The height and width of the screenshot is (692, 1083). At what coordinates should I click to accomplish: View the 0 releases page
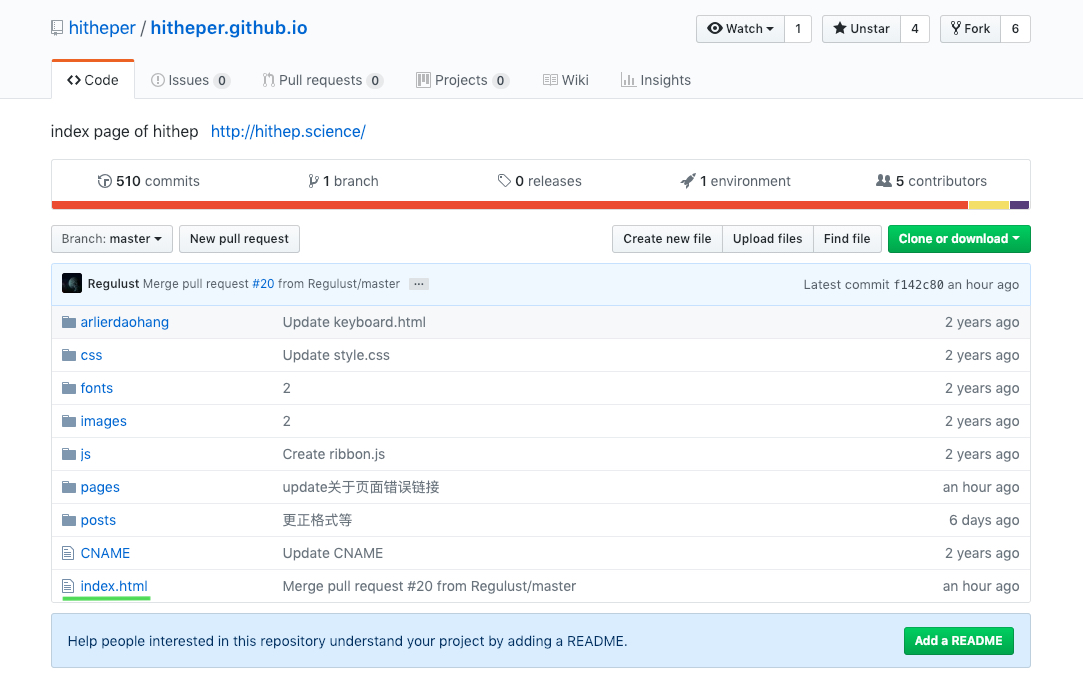(x=539, y=181)
